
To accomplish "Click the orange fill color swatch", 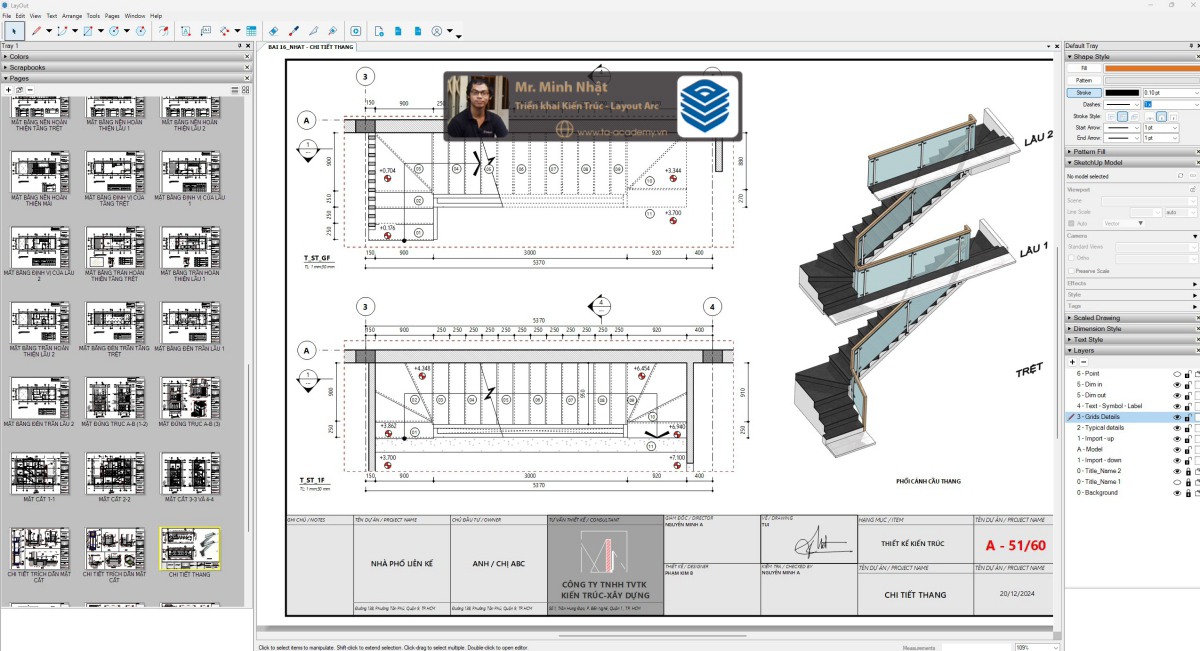I will pos(1151,68).
